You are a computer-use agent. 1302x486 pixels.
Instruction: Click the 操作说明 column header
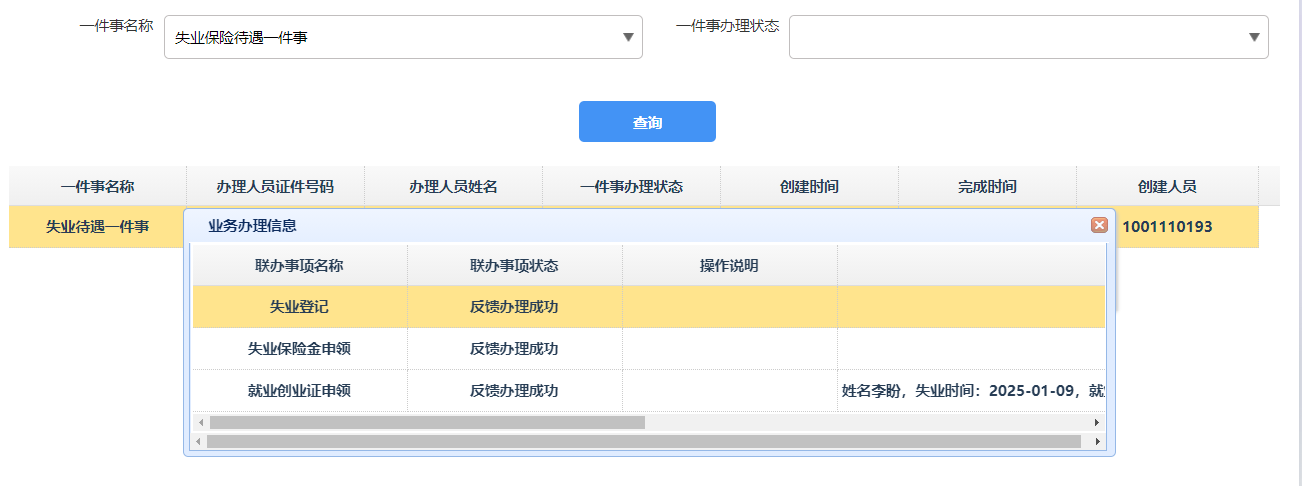(729, 266)
